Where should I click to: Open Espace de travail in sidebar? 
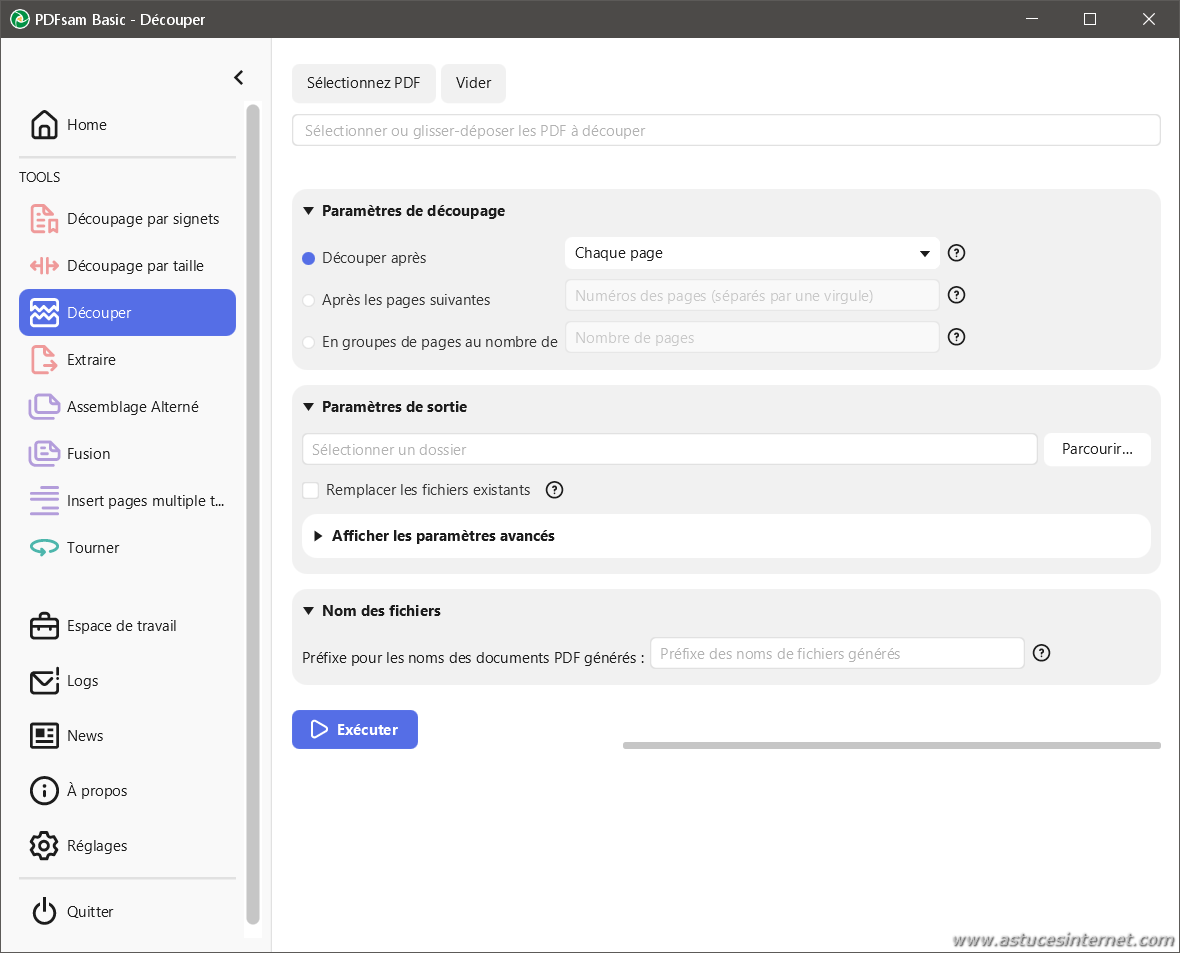pyautogui.click(x=121, y=626)
